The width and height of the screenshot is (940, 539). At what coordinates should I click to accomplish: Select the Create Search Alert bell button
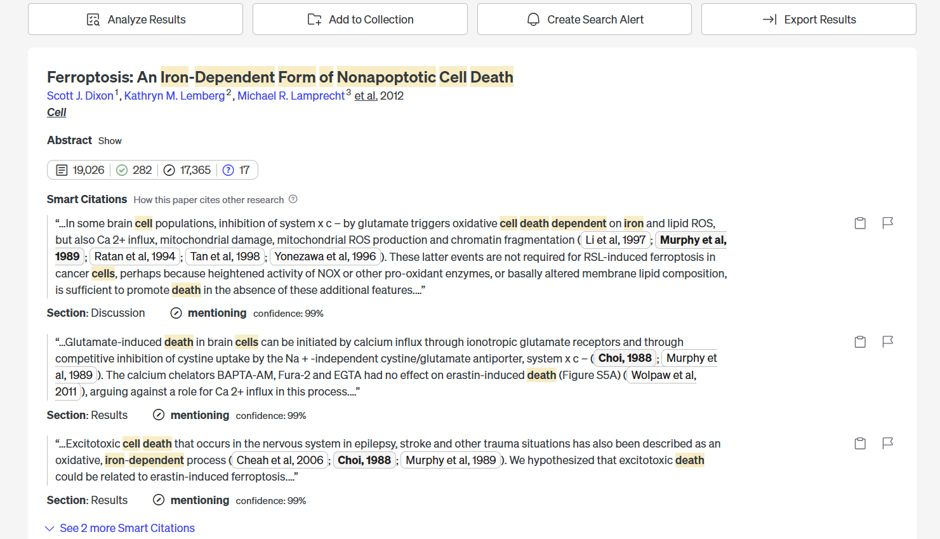(585, 19)
